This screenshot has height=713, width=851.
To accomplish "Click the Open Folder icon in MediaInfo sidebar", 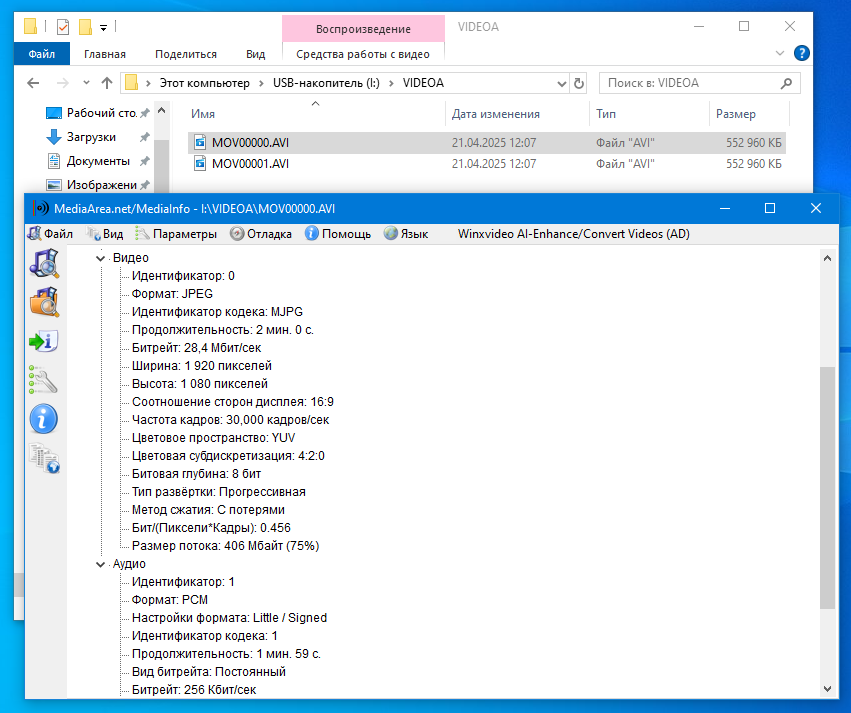I will pos(44,301).
